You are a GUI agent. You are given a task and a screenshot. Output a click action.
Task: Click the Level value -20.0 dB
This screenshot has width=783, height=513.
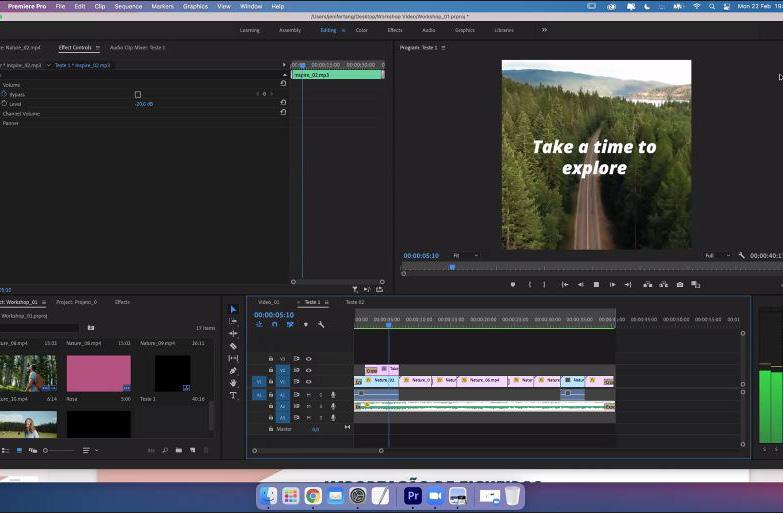pos(144,104)
